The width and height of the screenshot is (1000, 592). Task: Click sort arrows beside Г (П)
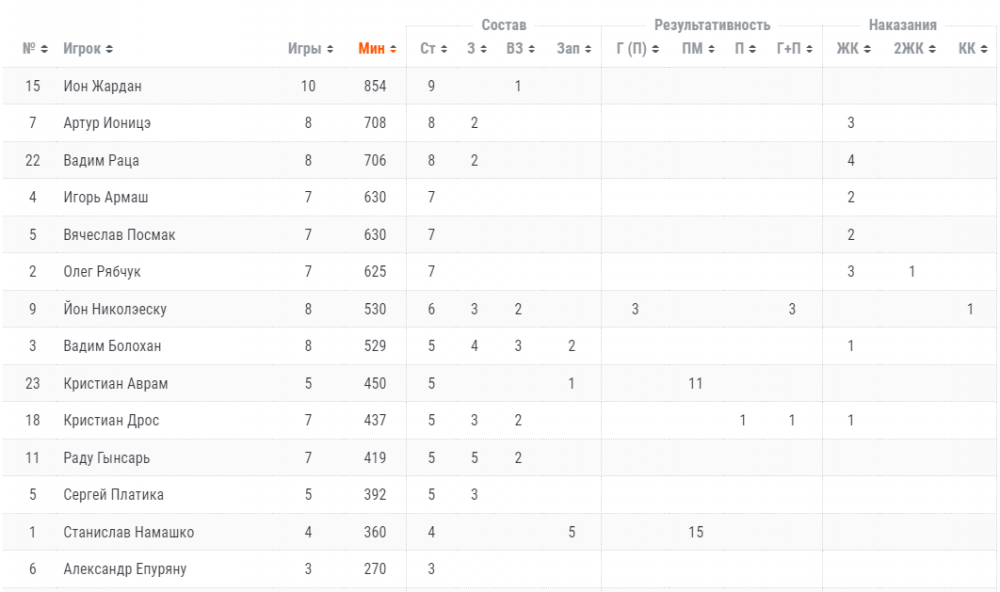[655, 49]
